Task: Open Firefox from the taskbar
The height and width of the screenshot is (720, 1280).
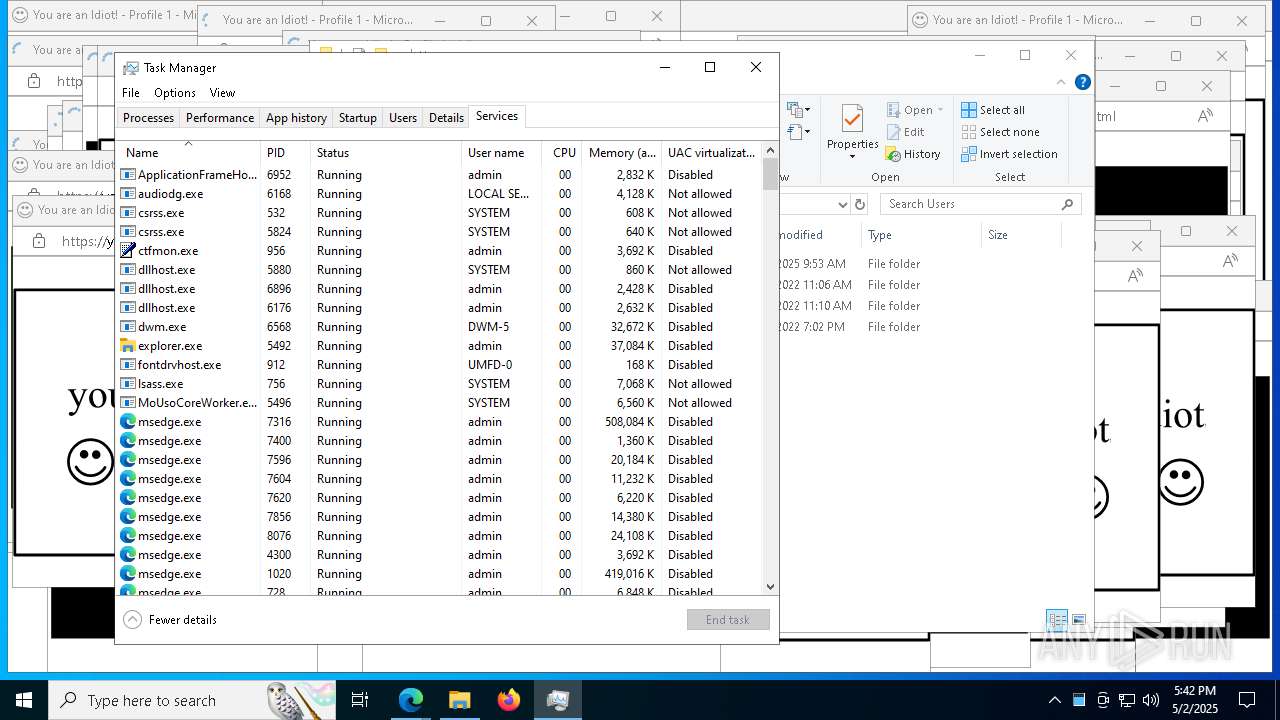Action: (509, 700)
